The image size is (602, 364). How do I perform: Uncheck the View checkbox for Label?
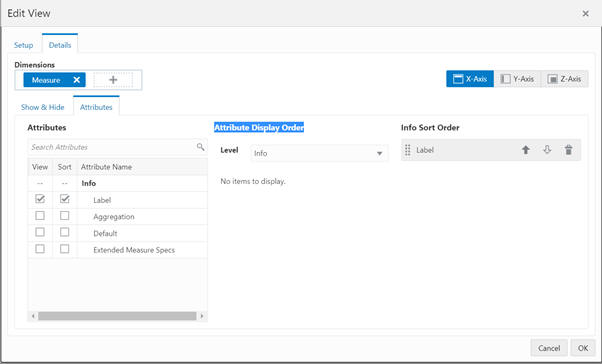(40, 199)
